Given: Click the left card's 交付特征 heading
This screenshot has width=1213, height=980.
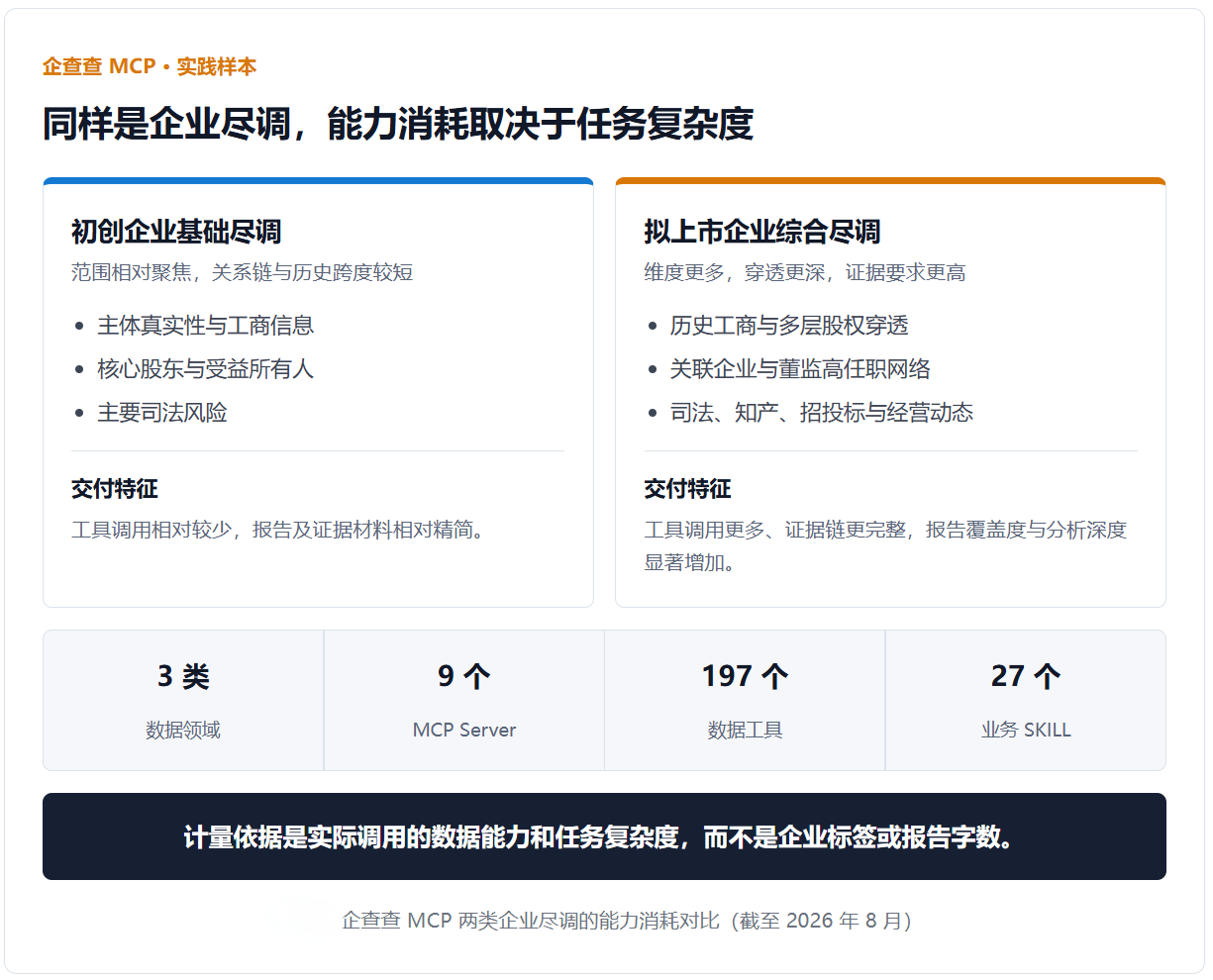Looking at the screenshot, I should pyautogui.click(x=115, y=489).
